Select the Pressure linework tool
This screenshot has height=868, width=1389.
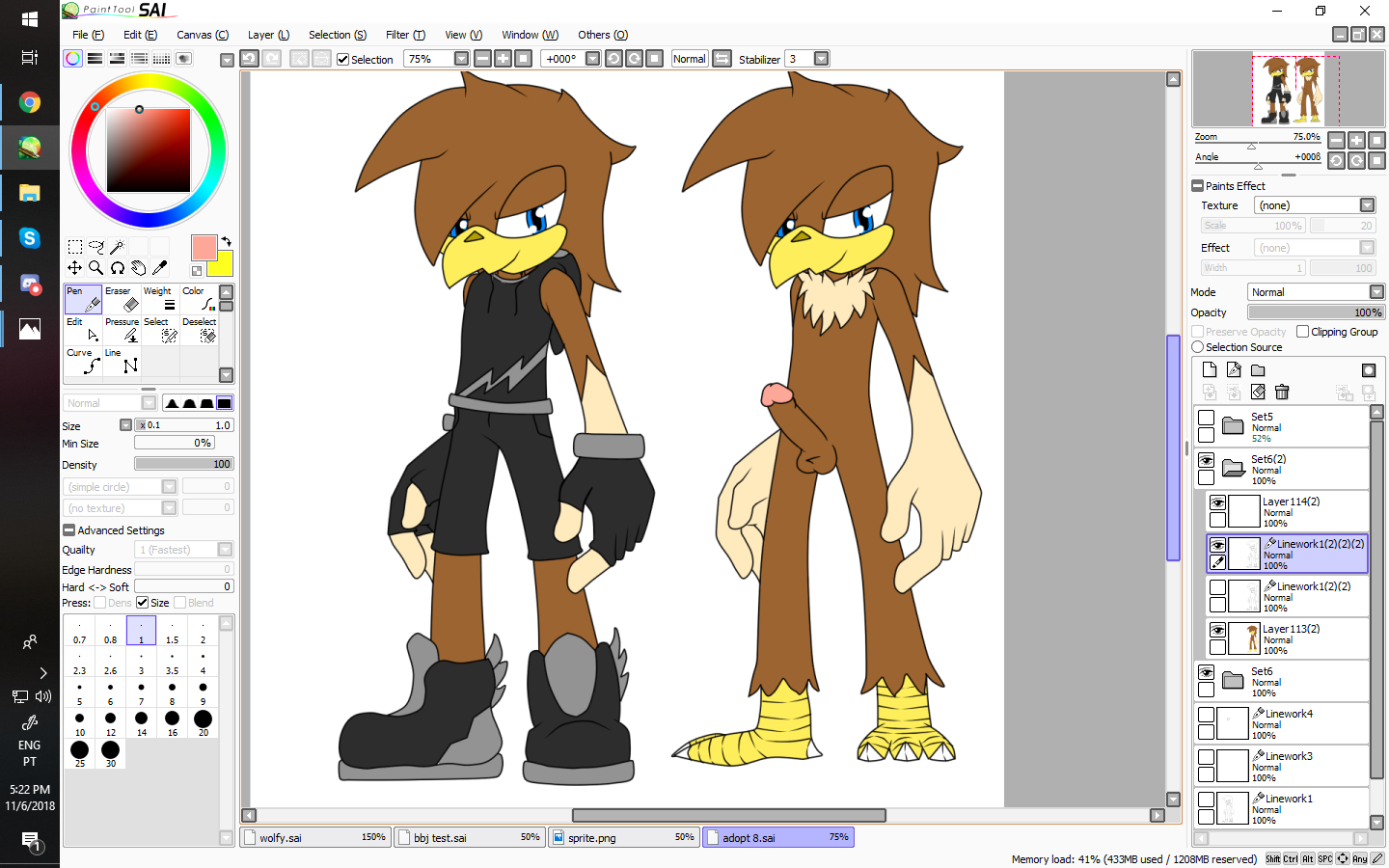coord(123,330)
